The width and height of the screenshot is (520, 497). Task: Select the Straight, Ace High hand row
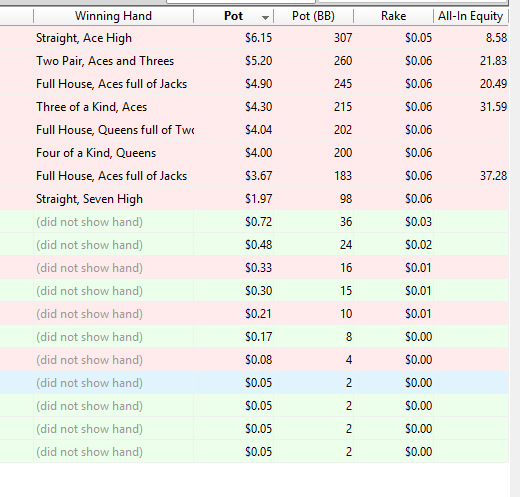tap(254, 38)
